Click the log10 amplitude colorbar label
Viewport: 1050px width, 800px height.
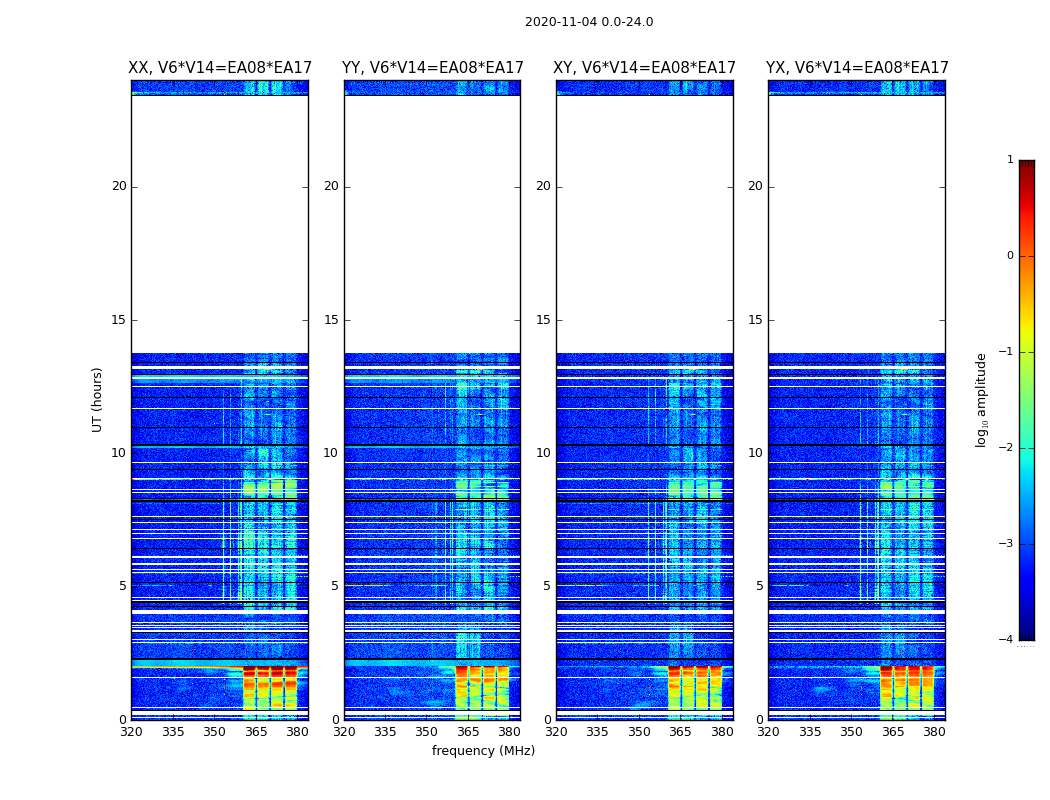point(982,399)
